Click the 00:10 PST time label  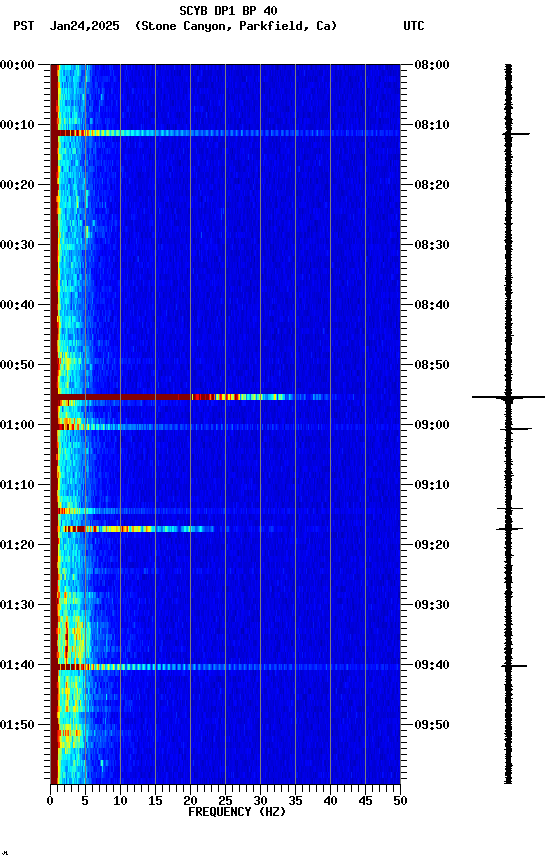pos(17,125)
